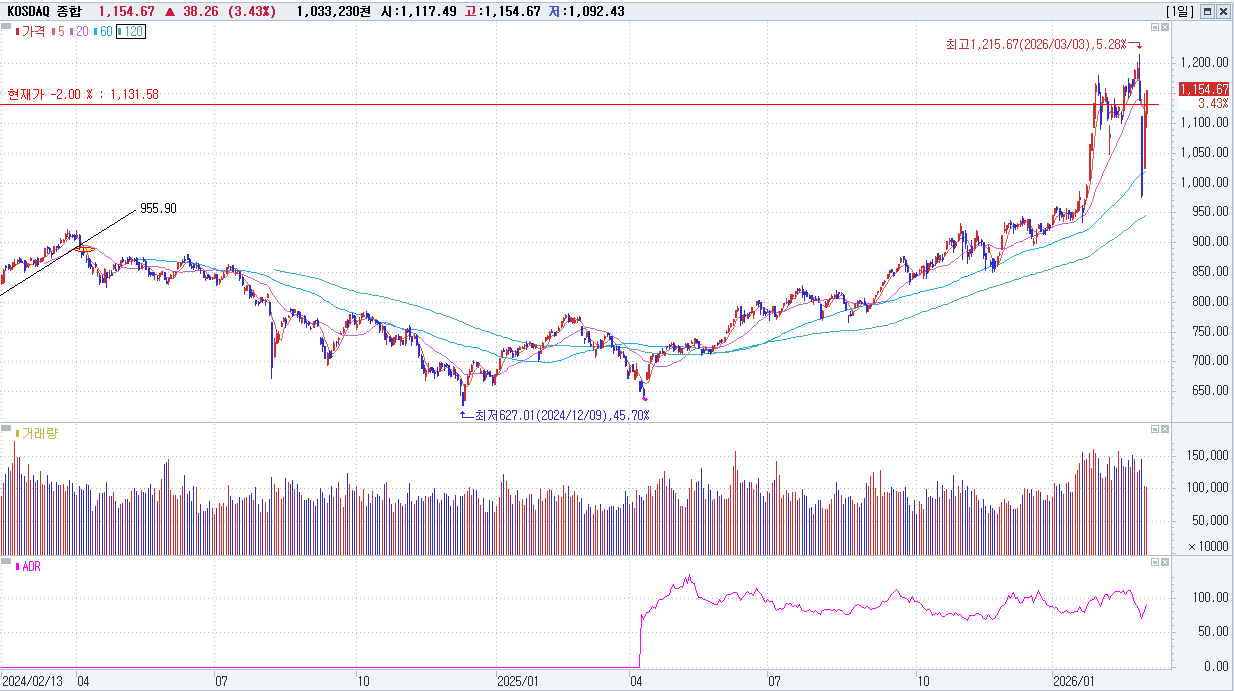Minimize the ADR indicator panel

point(1155,564)
